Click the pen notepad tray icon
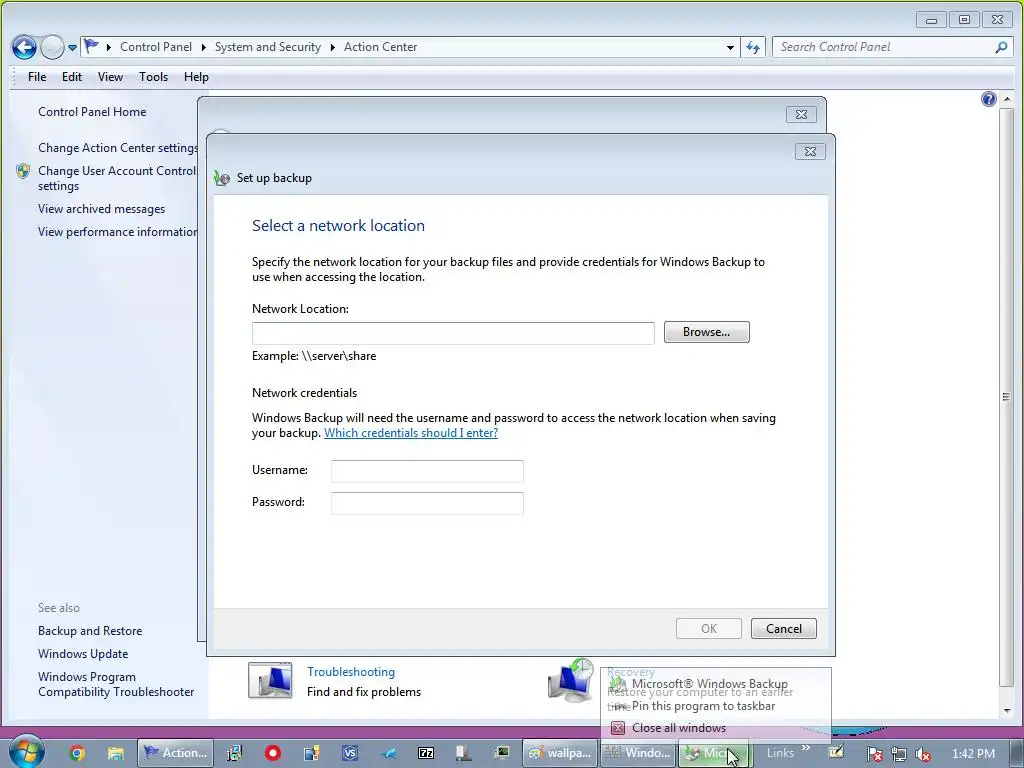Image resolution: width=1024 pixels, height=768 pixels. [836, 752]
